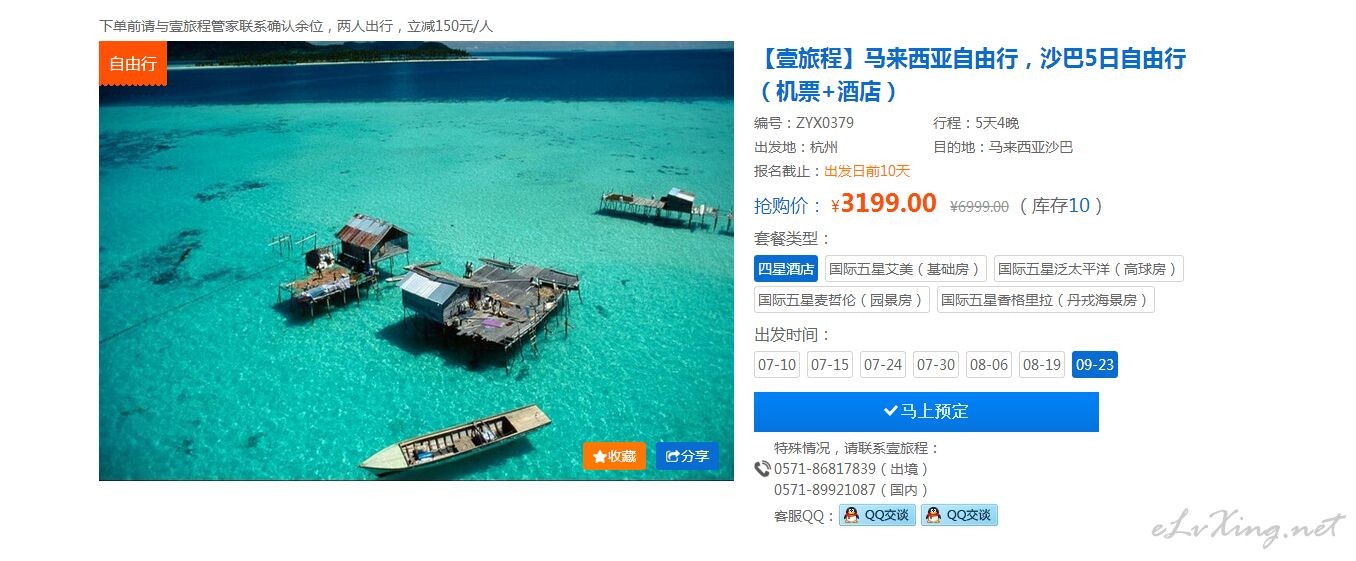
Task: Pick departure date 07-15
Action: (x=830, y=365)
